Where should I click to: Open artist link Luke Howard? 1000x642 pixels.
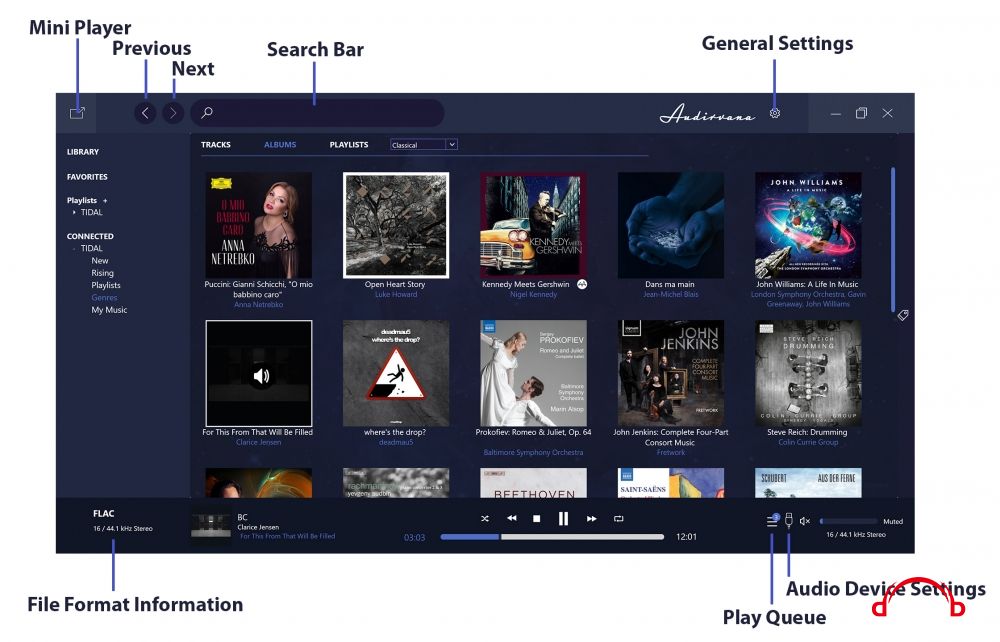tap(396, 295)
